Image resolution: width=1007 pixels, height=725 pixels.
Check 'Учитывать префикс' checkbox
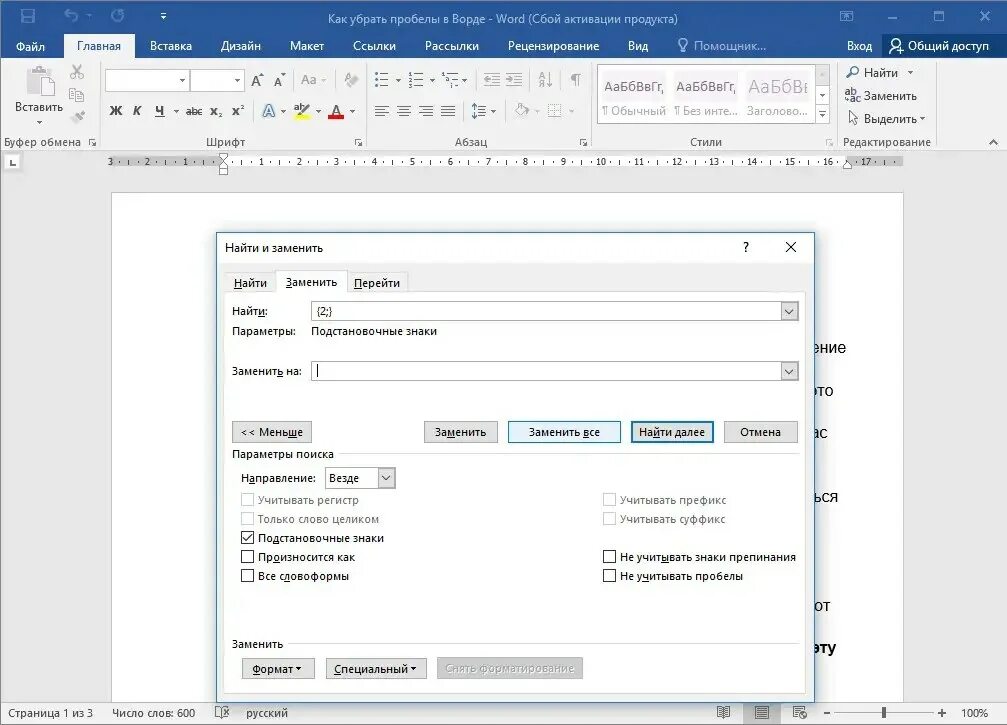pyautogui.click(x=609, y=500)
